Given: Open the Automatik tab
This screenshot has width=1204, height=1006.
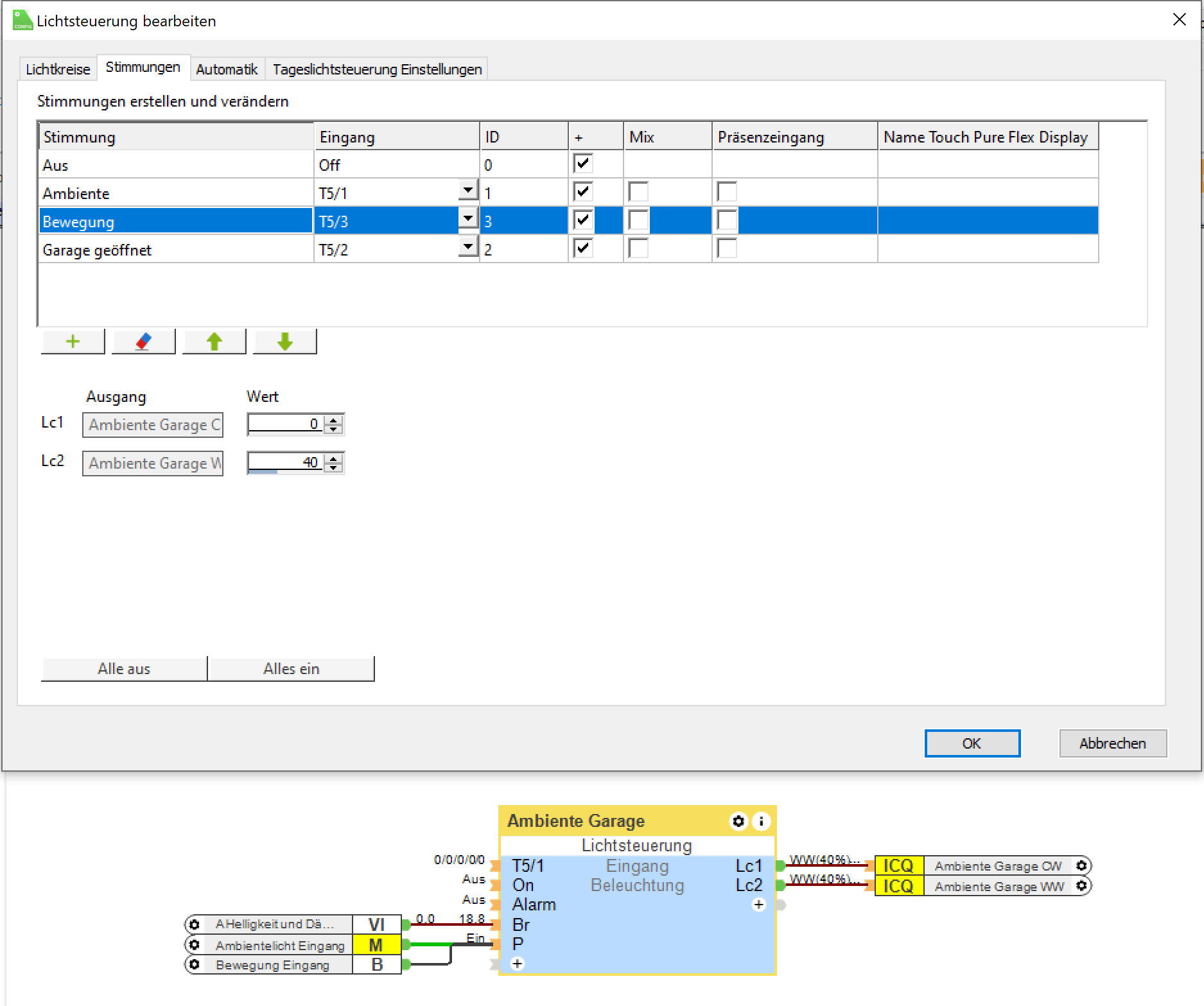Looking at the screenshot, I should pos(227,69).
